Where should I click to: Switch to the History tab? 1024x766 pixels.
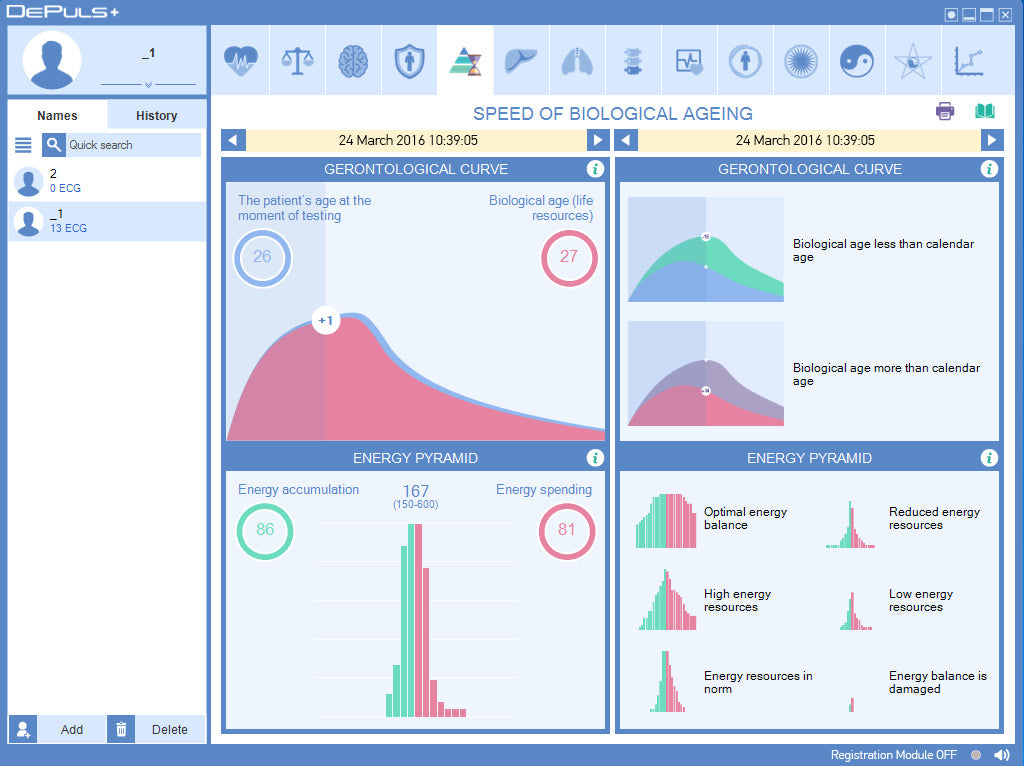click(156, 115)
